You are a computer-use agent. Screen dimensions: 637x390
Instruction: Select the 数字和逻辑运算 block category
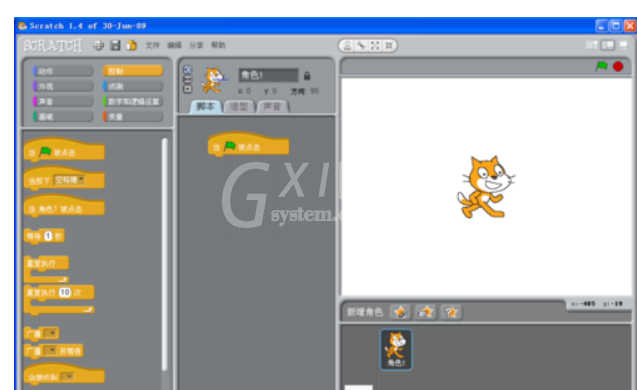[133, 101]
